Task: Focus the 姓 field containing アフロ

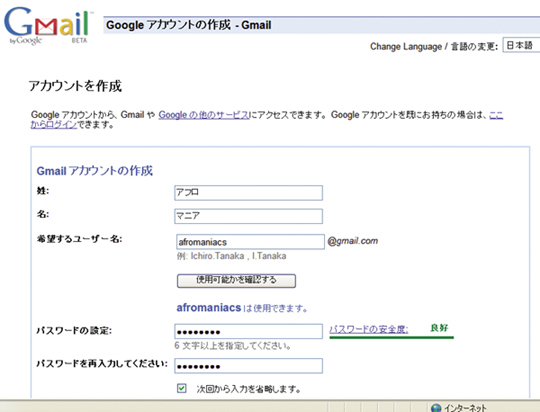Action: click(248, 193)
